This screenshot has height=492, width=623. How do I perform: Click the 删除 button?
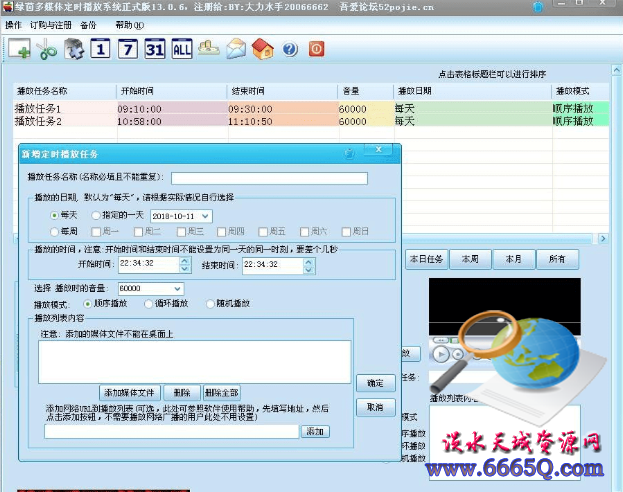[182, 393]
